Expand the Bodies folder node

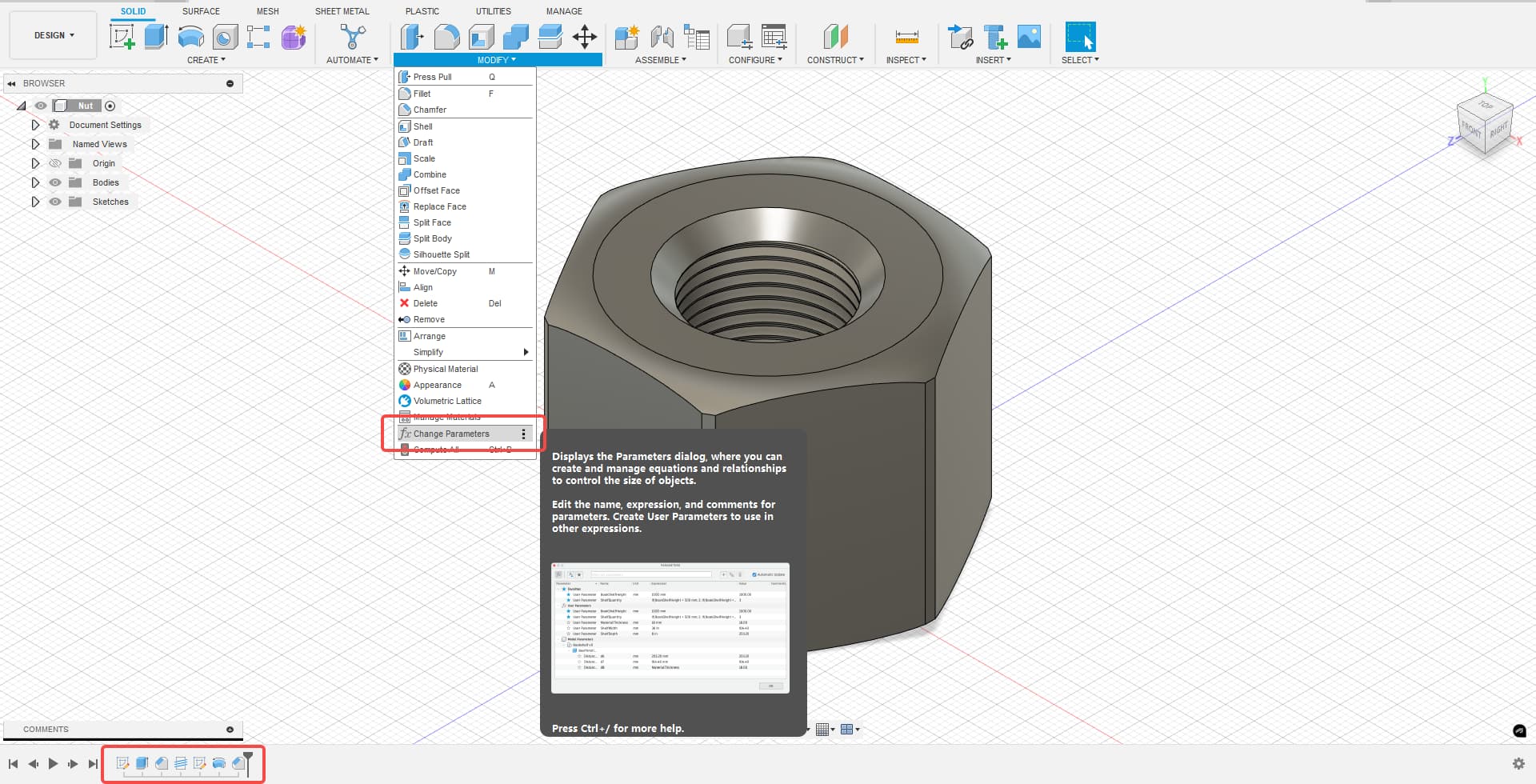[x=35, y=182]
